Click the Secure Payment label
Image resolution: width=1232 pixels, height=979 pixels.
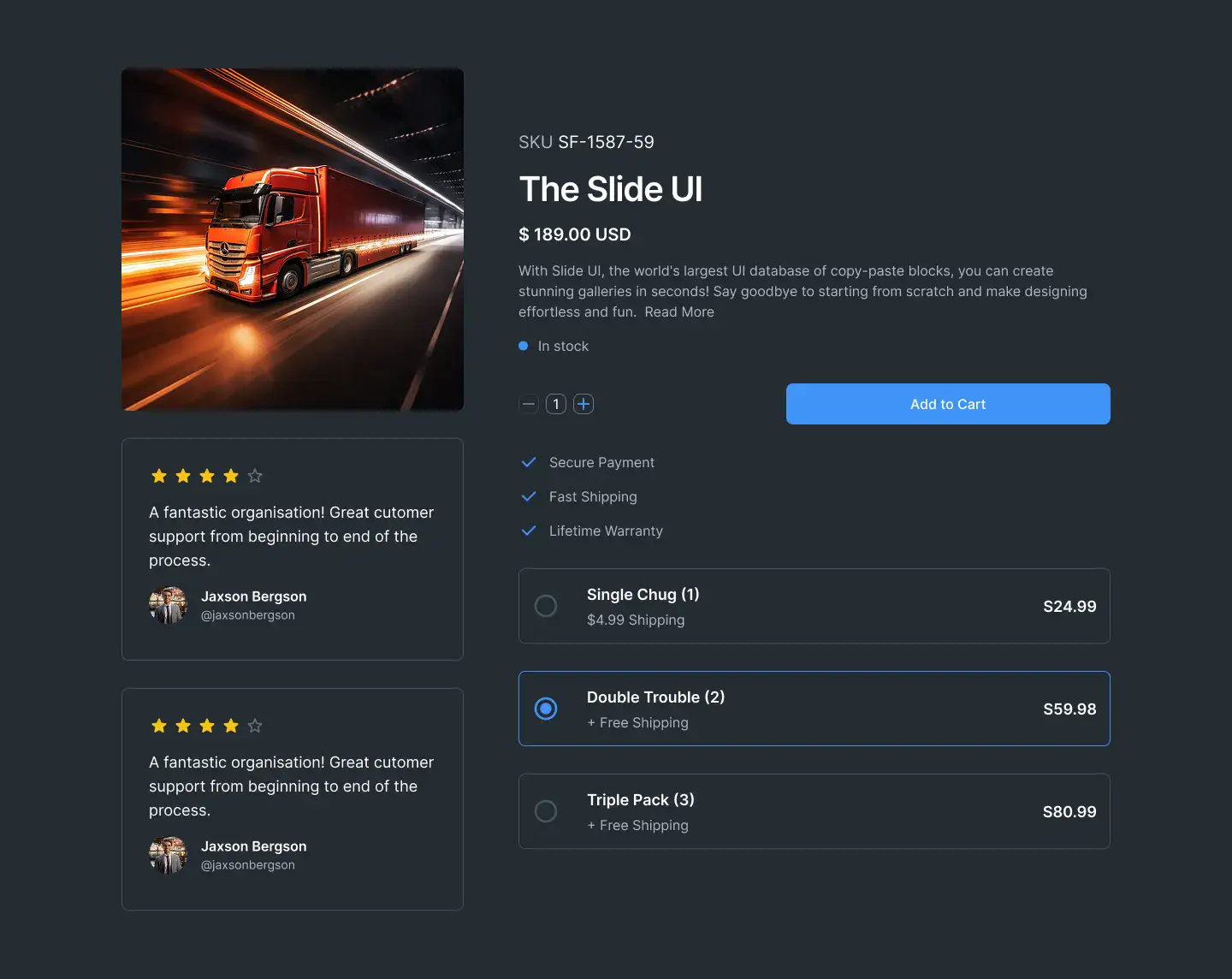[x=601, y=463]
